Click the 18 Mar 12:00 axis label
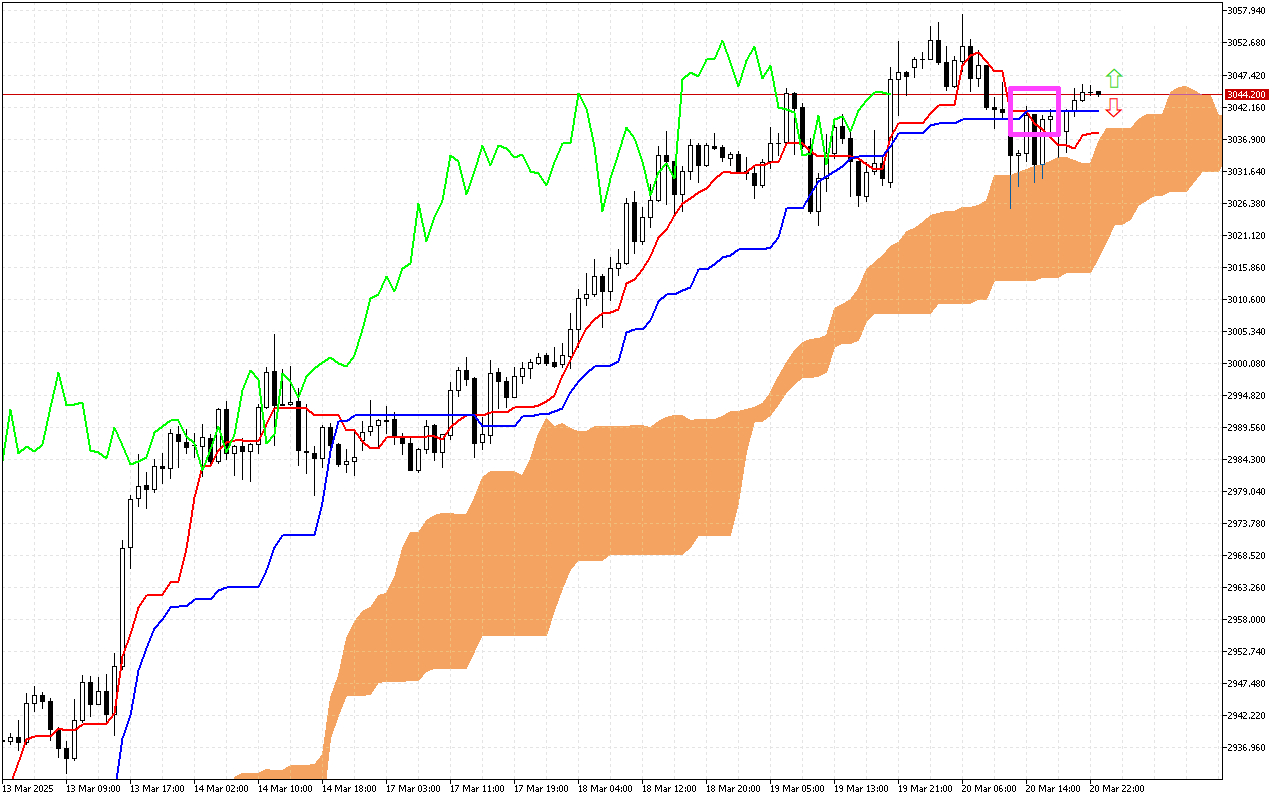1280x800 pixels. pos(668,789)
